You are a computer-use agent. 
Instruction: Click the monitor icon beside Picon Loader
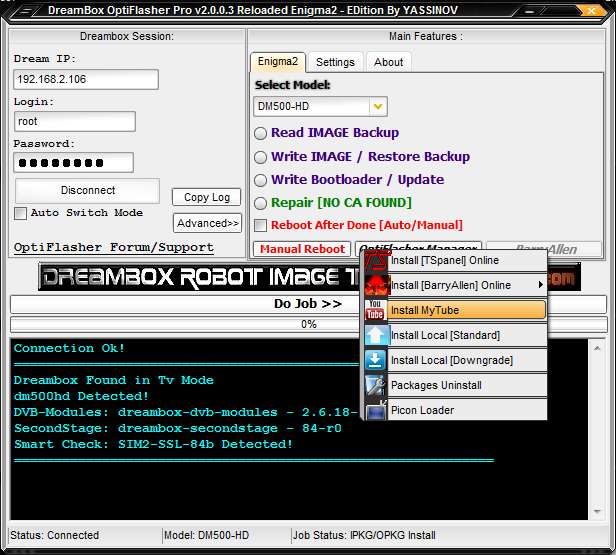(375, 410)
